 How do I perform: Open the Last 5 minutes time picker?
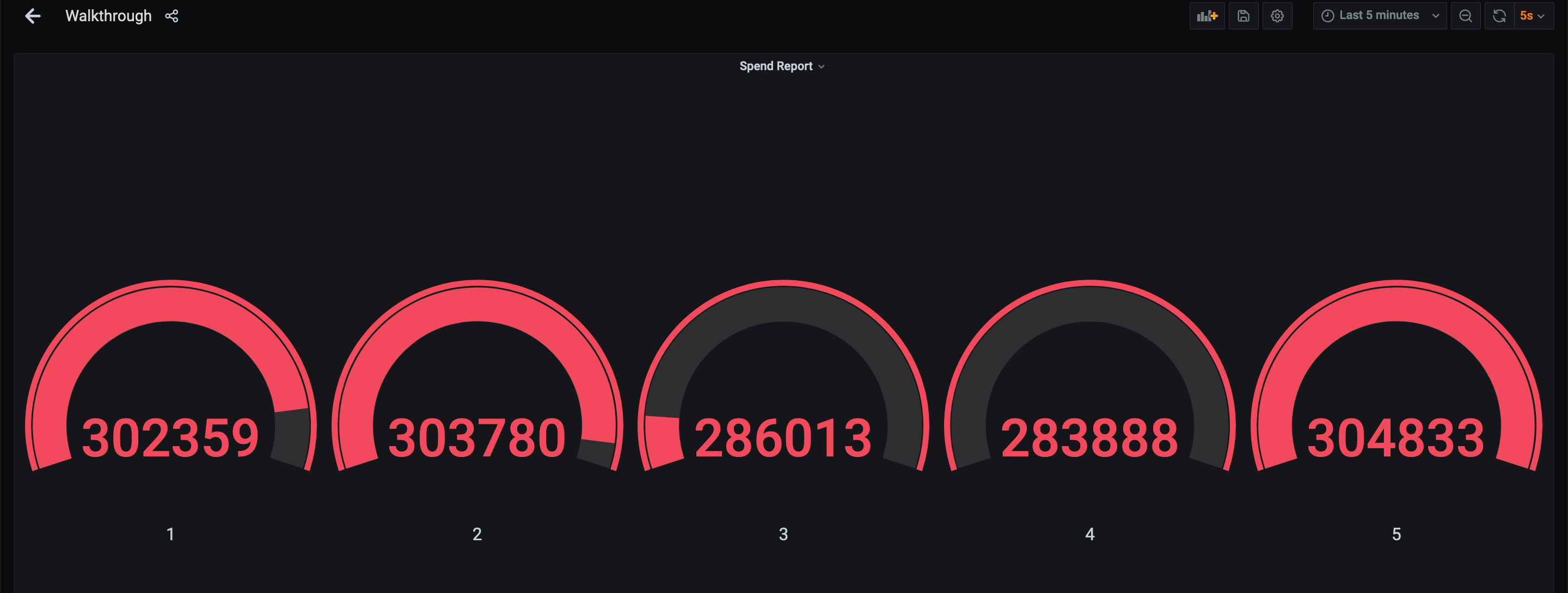tap(1379, 16)
